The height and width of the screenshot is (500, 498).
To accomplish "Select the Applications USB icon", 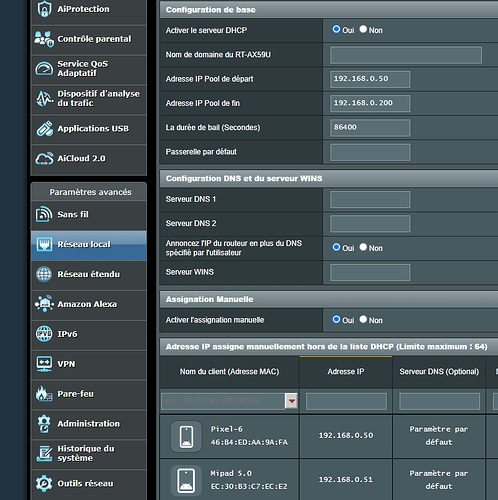I will 44,129.
